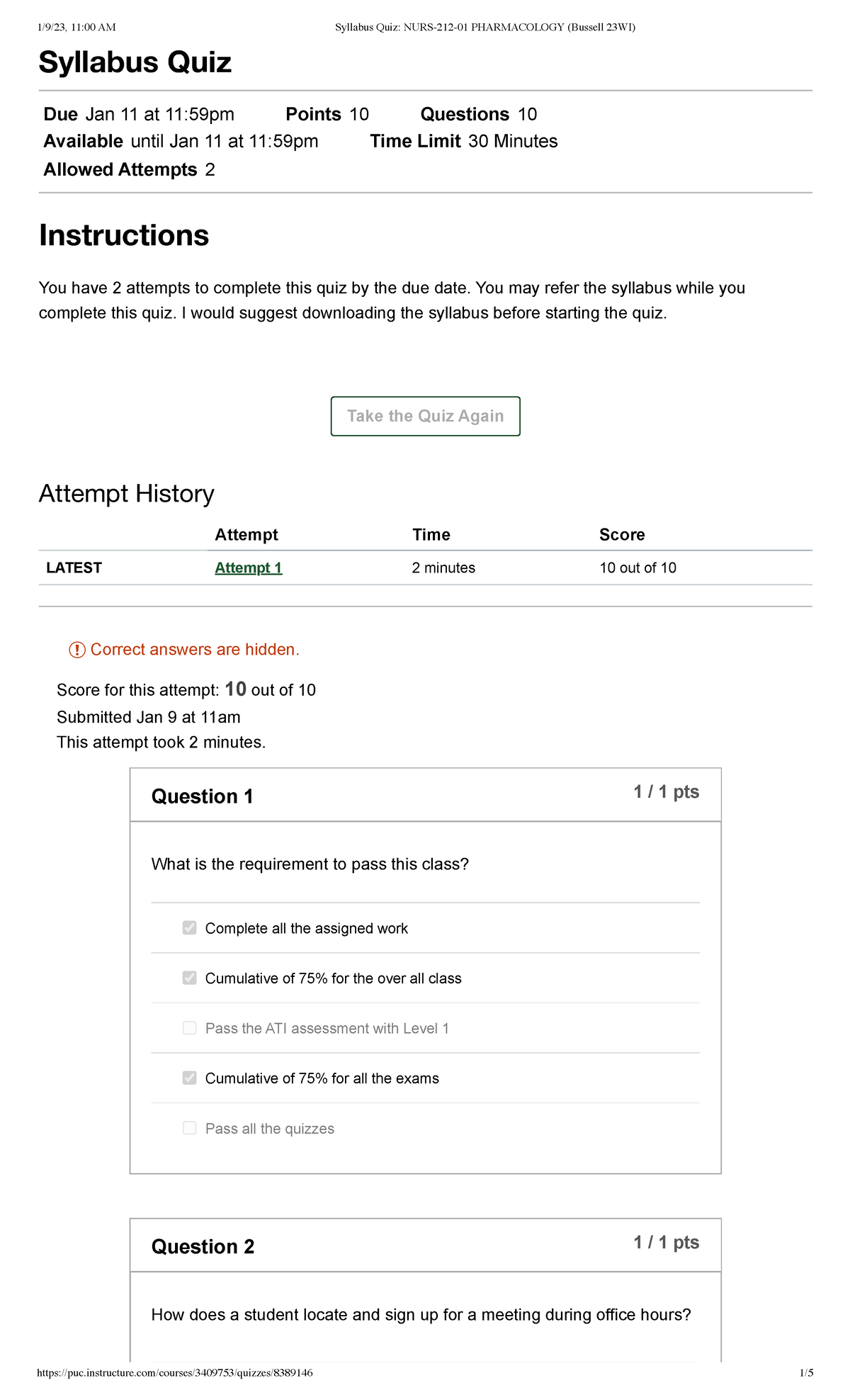This screenshot has height=1400, width=850.
Task: Click the Attempt History section heading
Action: click(126, 492)
